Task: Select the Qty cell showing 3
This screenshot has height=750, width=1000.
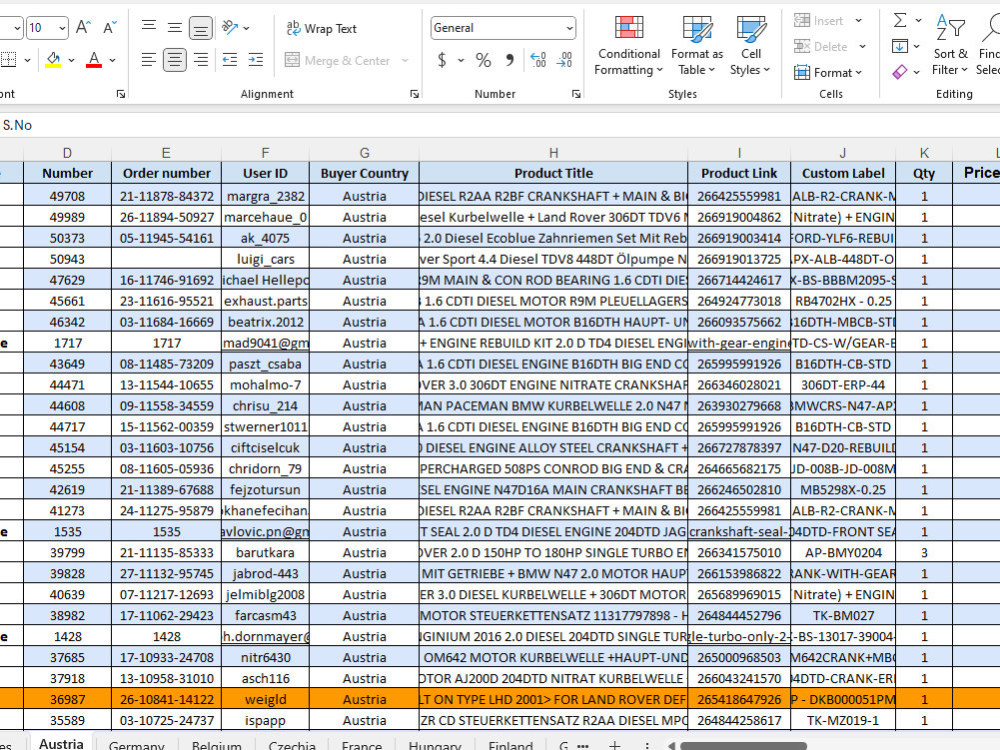Action: pos(924,552)
